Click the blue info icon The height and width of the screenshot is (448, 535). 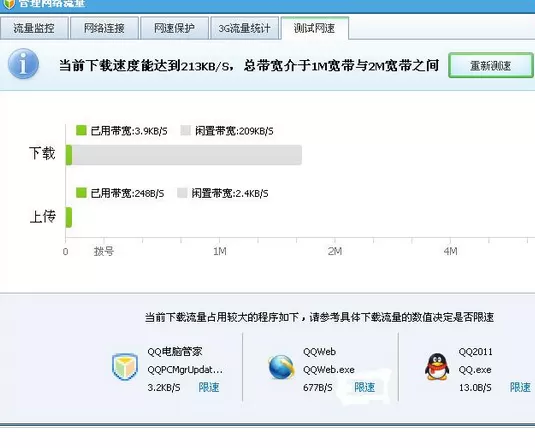23,64
